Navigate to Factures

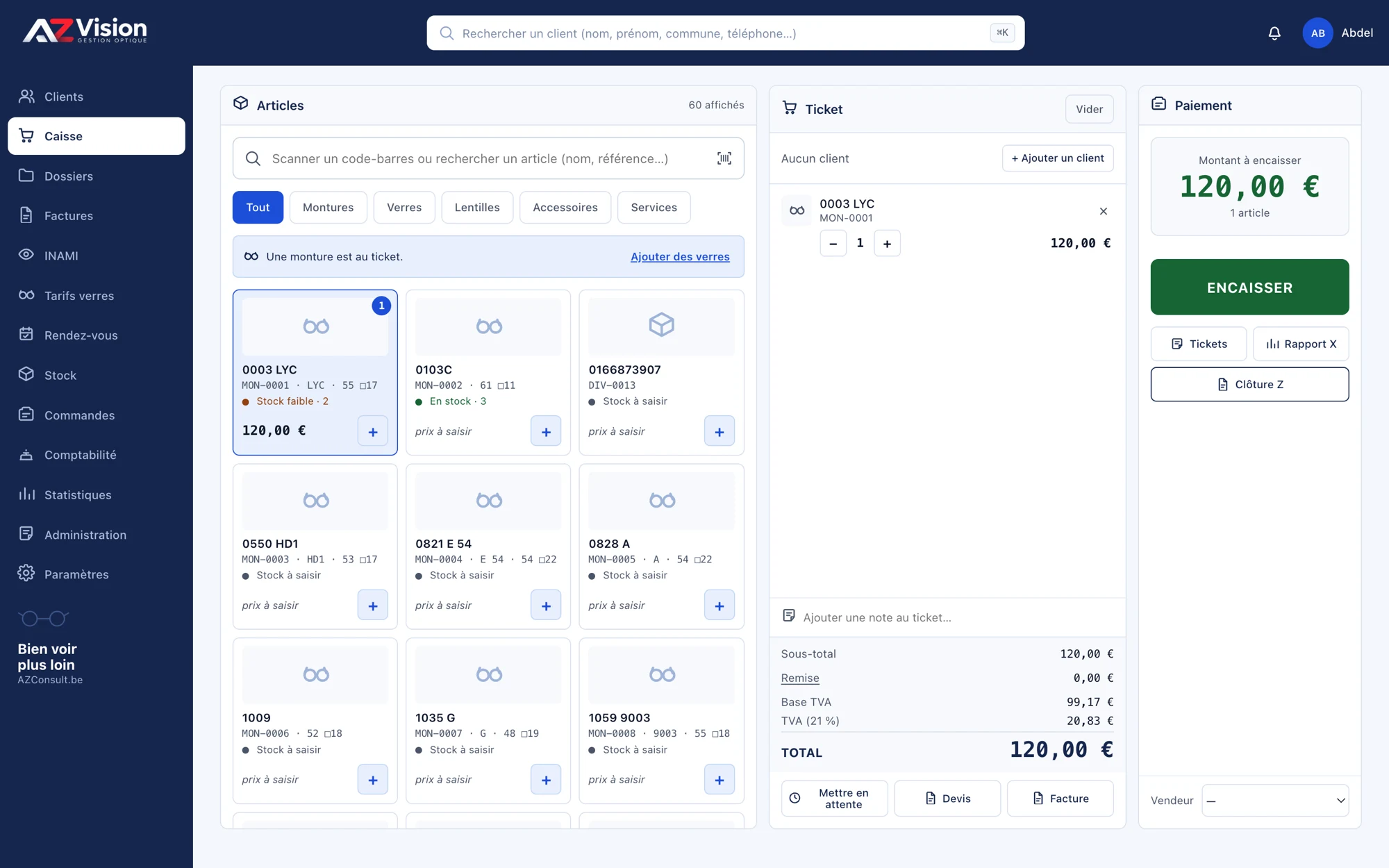pyautogui.click(x=97, y=216)
